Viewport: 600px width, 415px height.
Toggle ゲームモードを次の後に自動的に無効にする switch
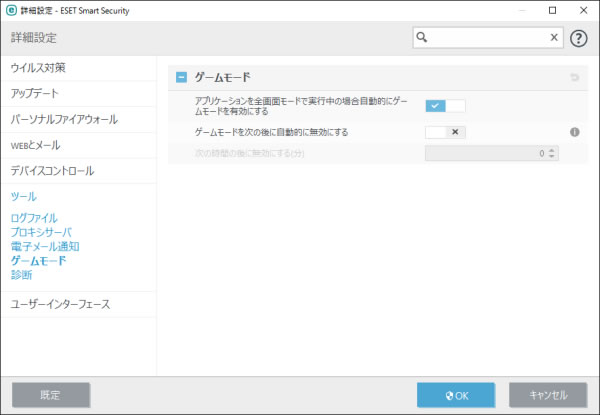[445, 132]
